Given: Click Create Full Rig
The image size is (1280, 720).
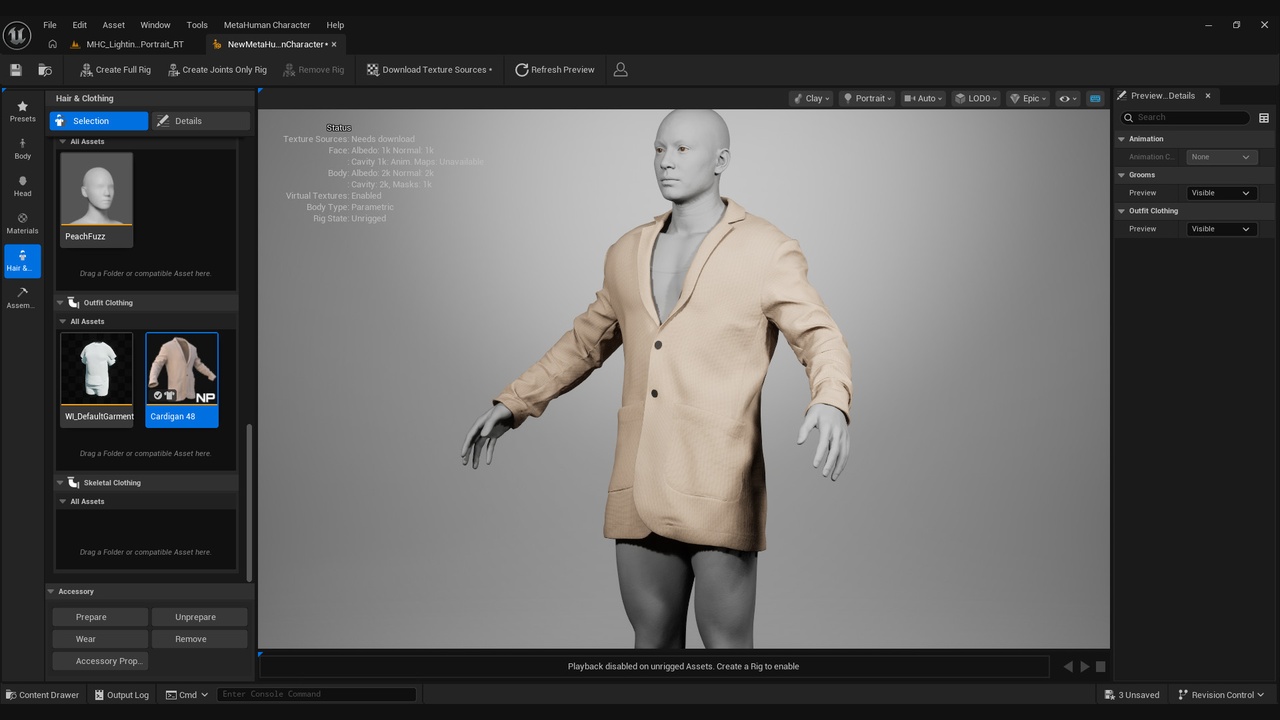Looking at the screenshot, I should pos(115,70).
